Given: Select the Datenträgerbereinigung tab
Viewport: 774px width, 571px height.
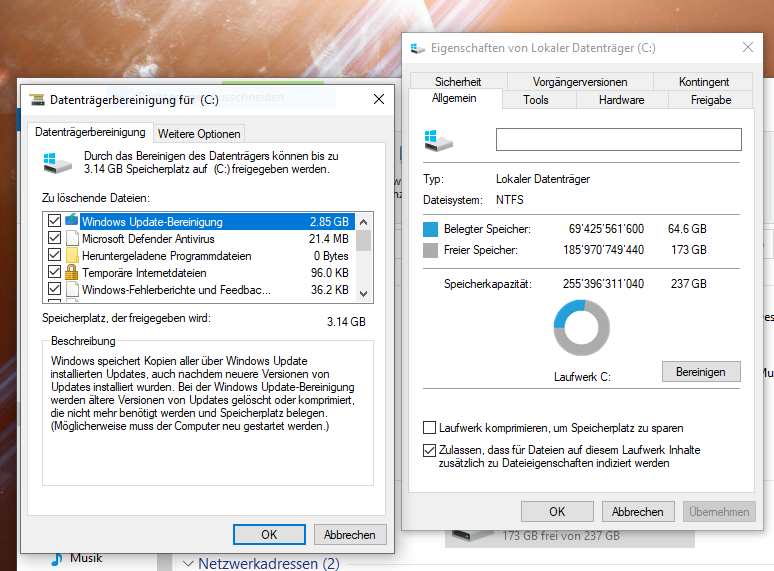Looking at the screenshot, I should 90,132.
